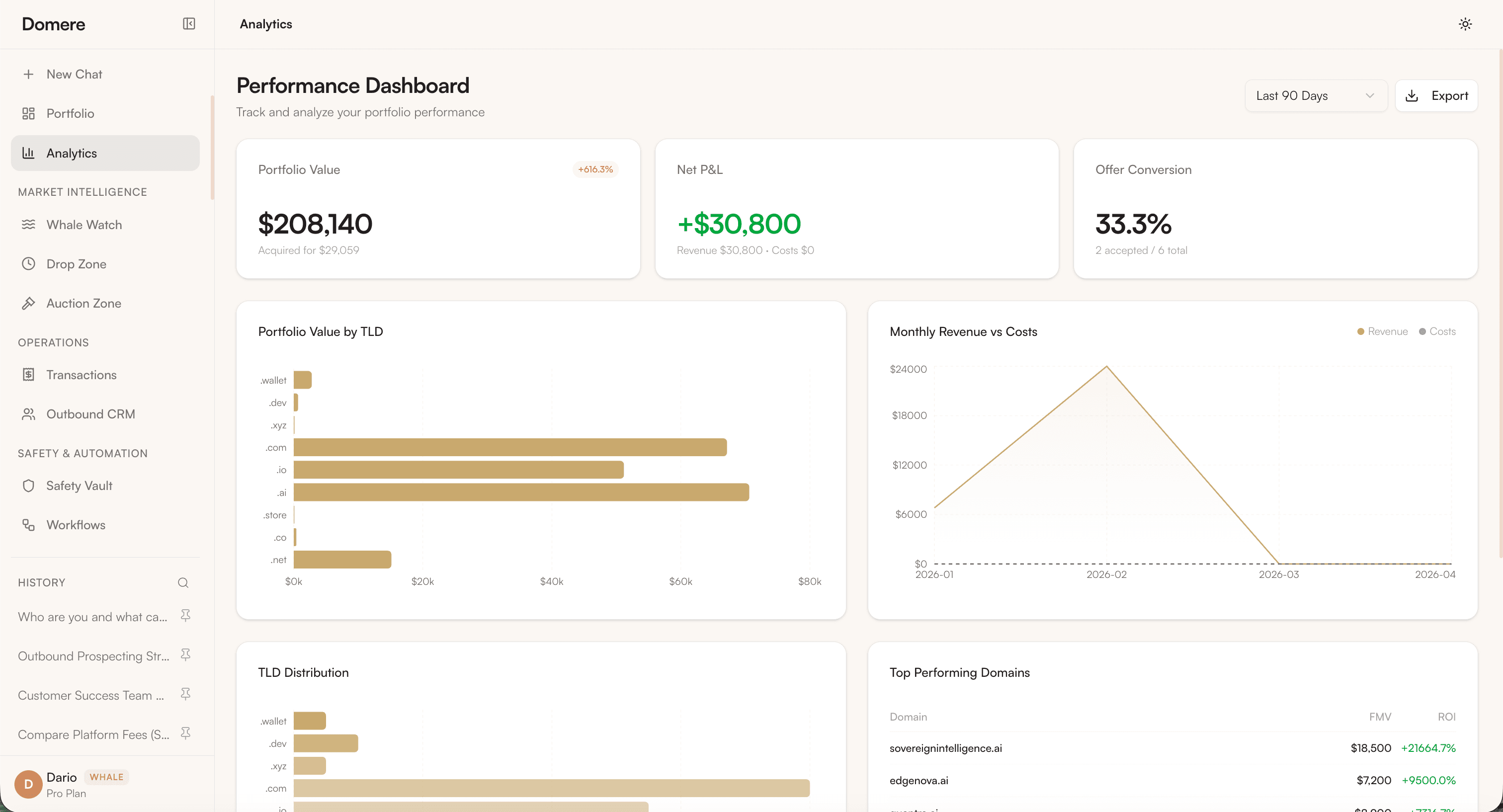
Task: Collapse the sidebar panel
Action: 188,24
